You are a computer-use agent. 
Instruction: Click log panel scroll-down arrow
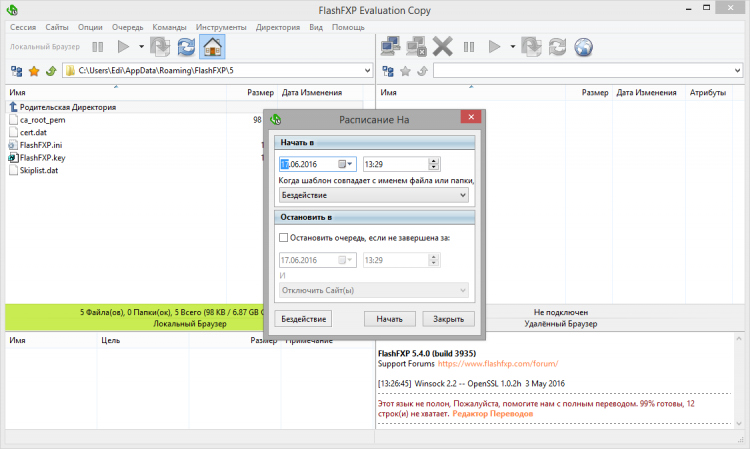point(739,424)
